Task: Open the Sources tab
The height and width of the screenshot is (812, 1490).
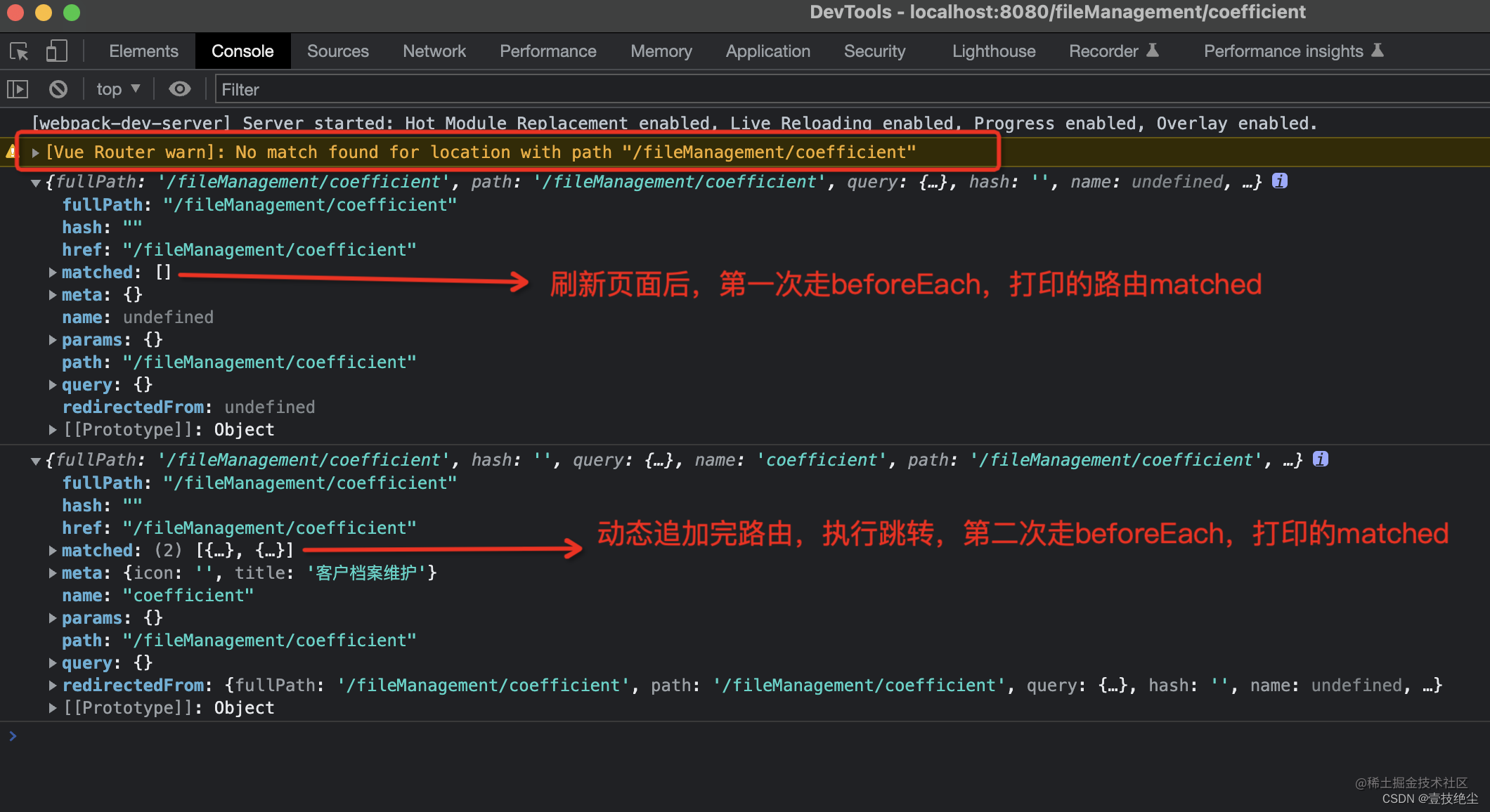Action: coord(337,51)
